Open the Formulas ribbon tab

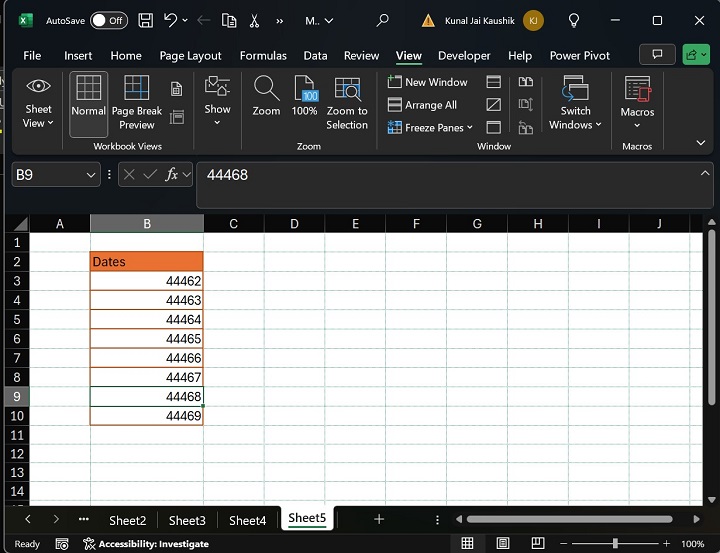263,56
